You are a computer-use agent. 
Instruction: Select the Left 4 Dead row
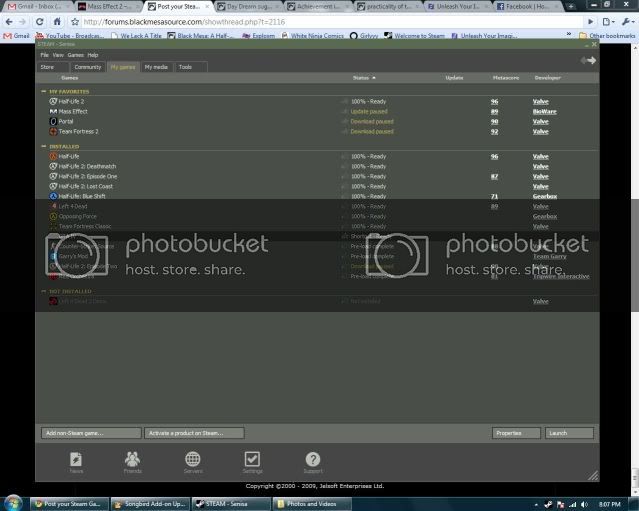(317, 206)
